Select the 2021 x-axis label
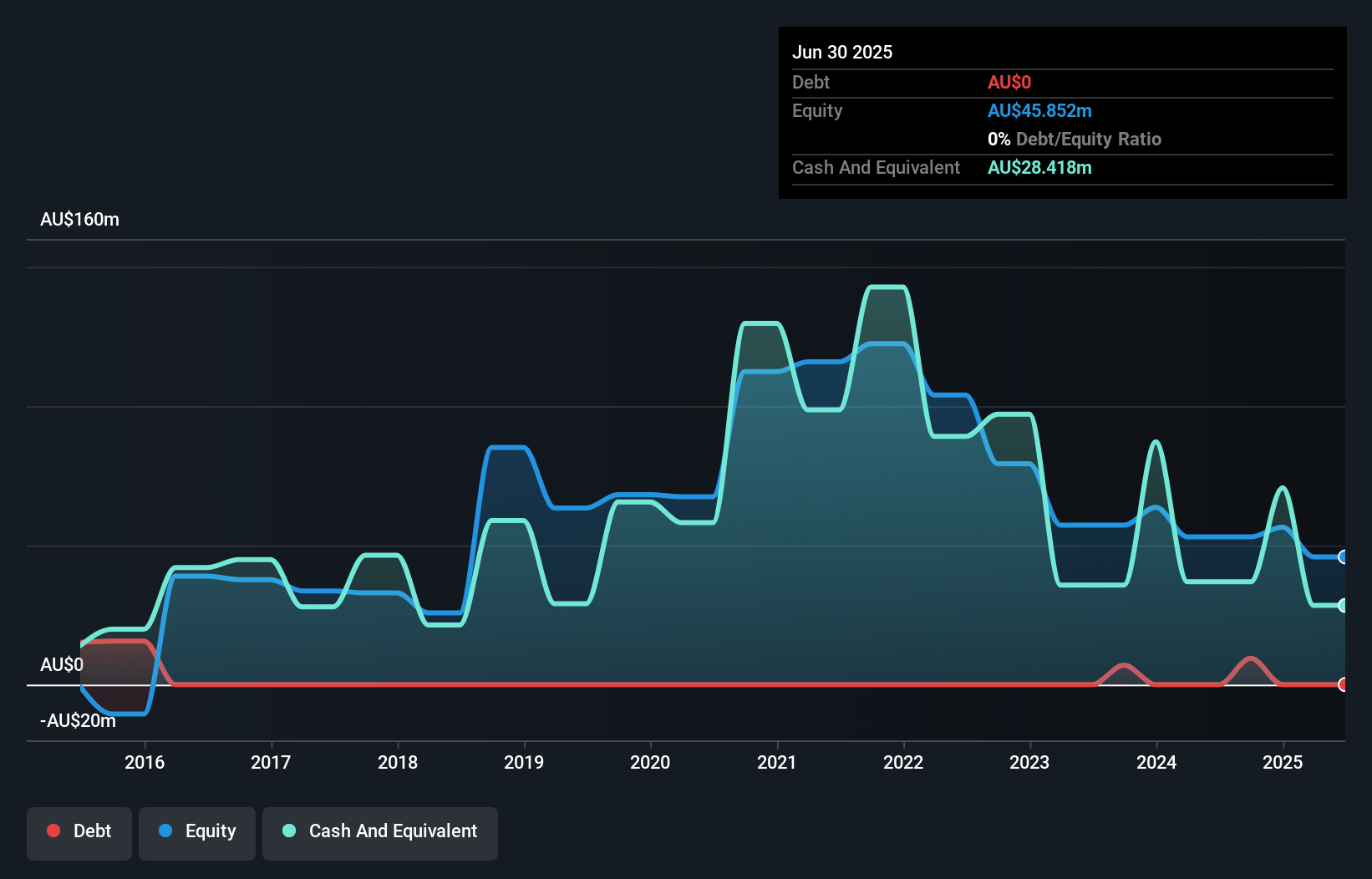This screenshot has width=1372, height=879. (x=777, y=762)
